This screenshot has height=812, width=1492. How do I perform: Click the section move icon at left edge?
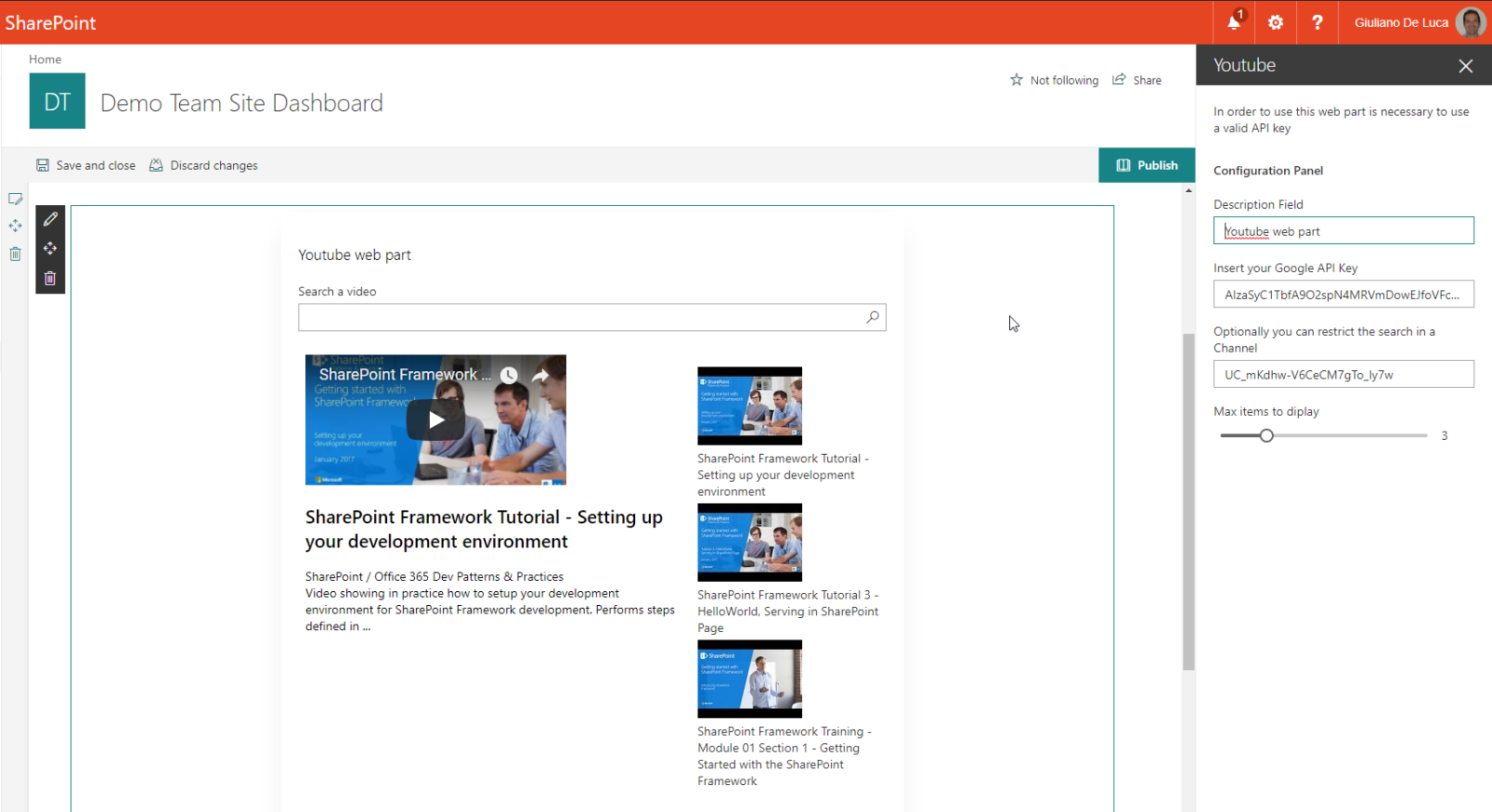click(15, 226)
